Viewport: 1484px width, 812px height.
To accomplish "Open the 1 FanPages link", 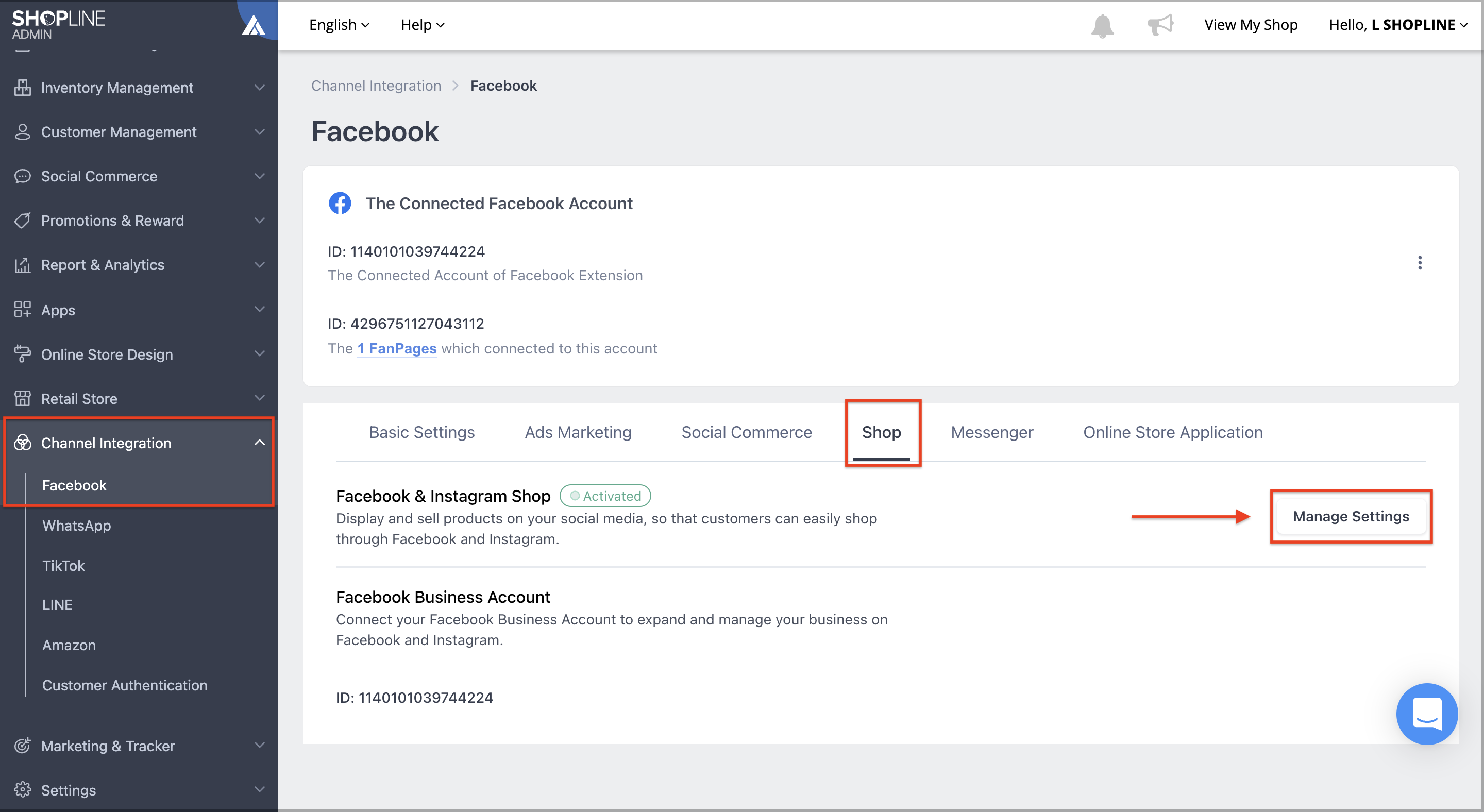I will [396, 348].
